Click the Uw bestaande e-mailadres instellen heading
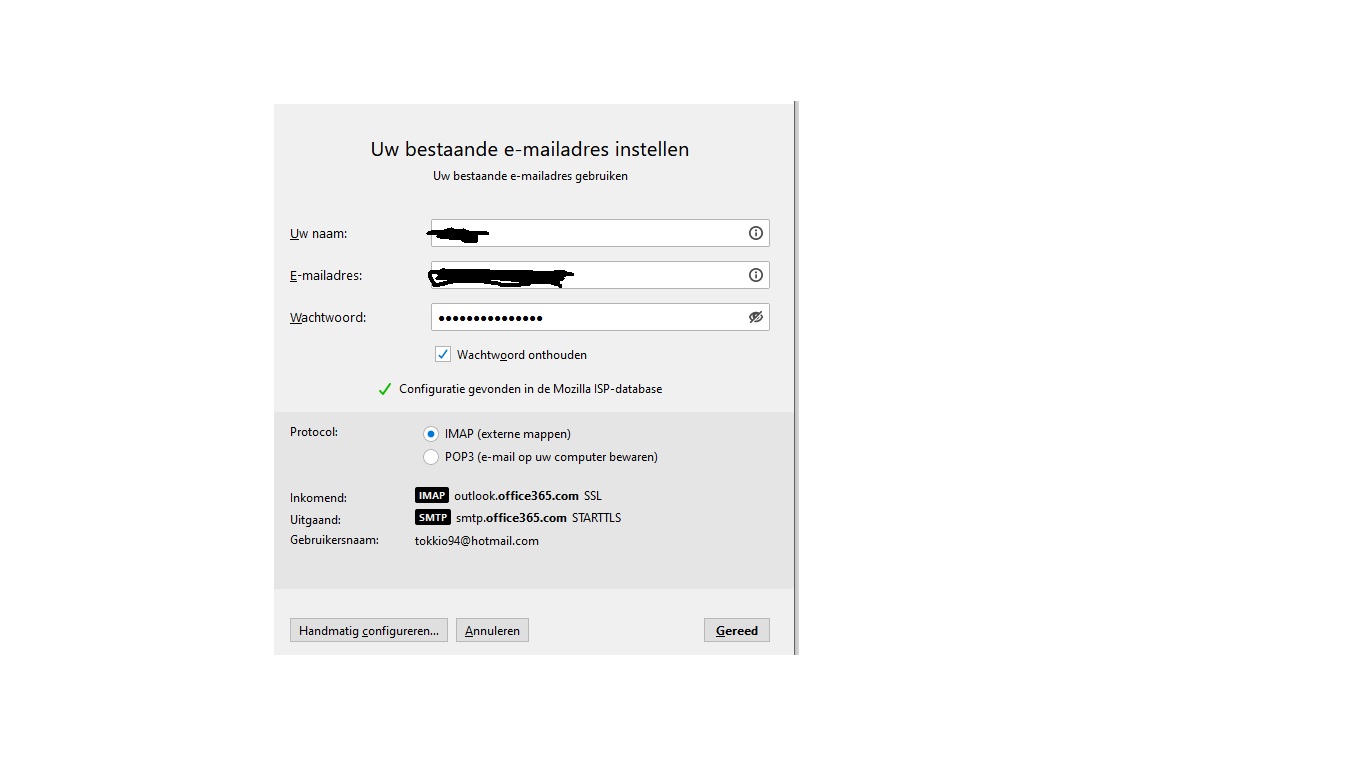 (530, 149)
